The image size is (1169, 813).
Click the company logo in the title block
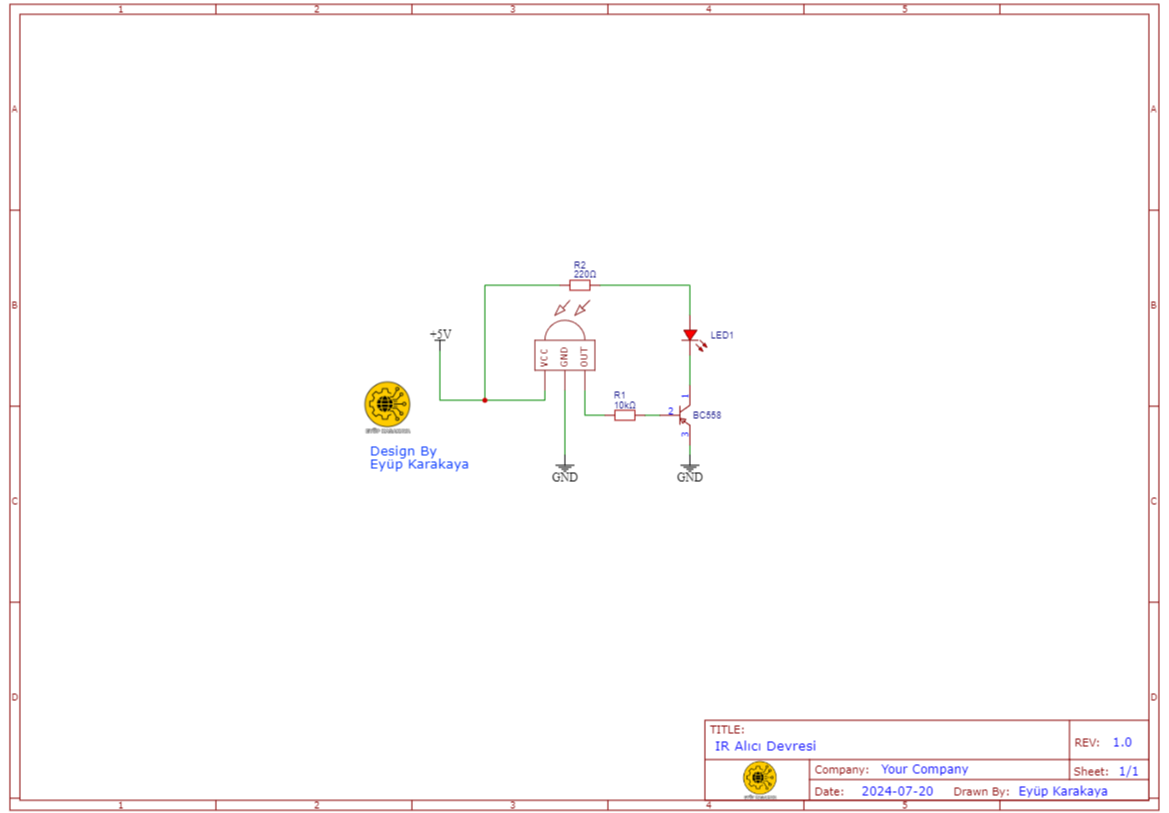click(760, 779)
